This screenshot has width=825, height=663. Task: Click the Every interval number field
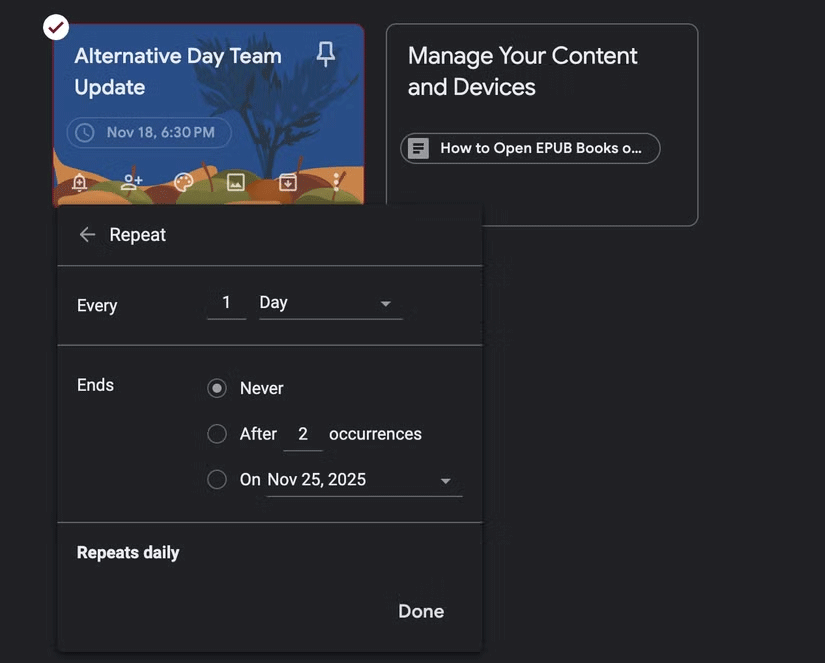point(226,303)
